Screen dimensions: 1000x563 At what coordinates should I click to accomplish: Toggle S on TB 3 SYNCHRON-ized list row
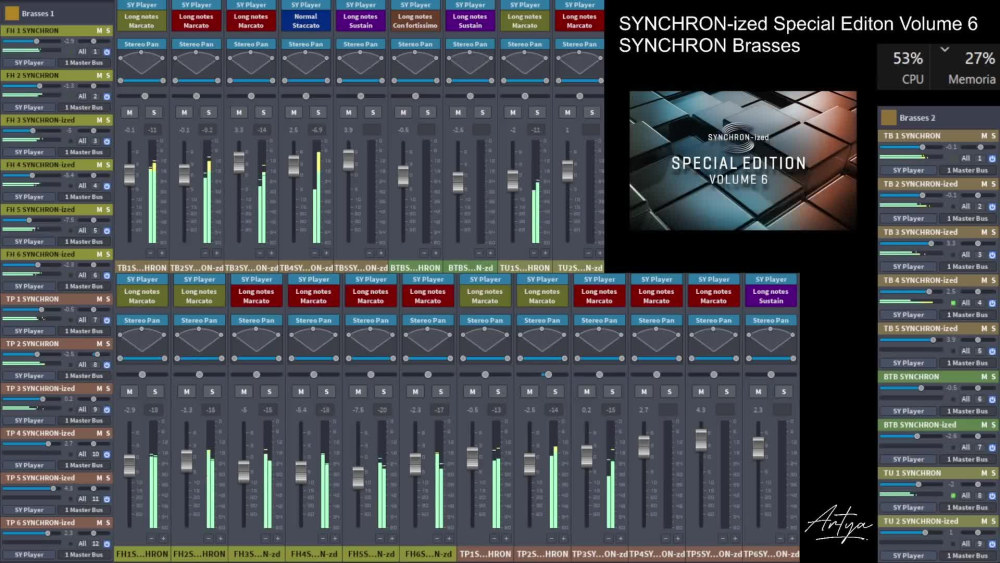pyautogui.click(x=993, y=232)
